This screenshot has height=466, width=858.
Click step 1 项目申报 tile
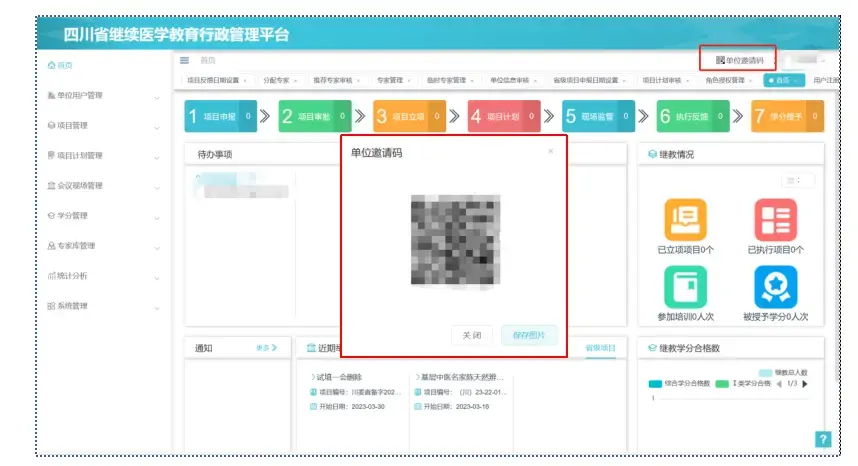click(x=221, y=116)
